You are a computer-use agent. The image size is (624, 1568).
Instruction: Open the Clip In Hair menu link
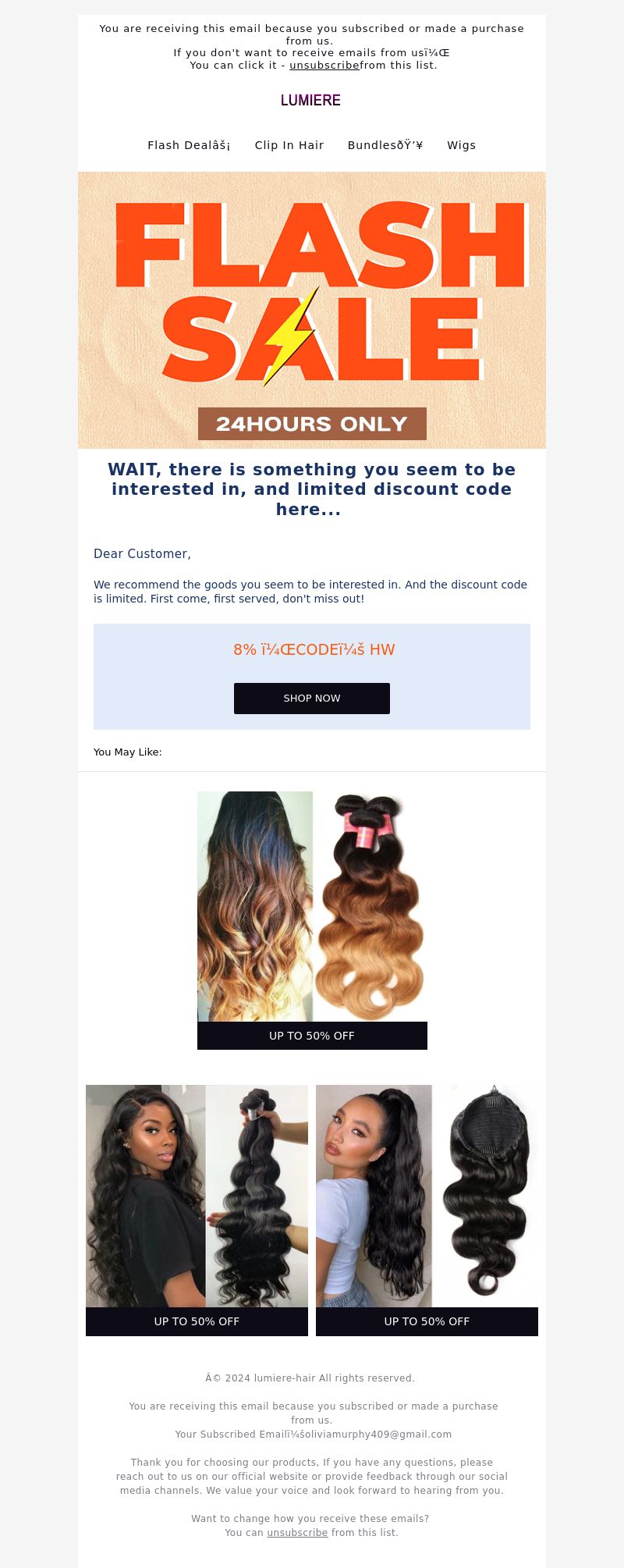289,145
